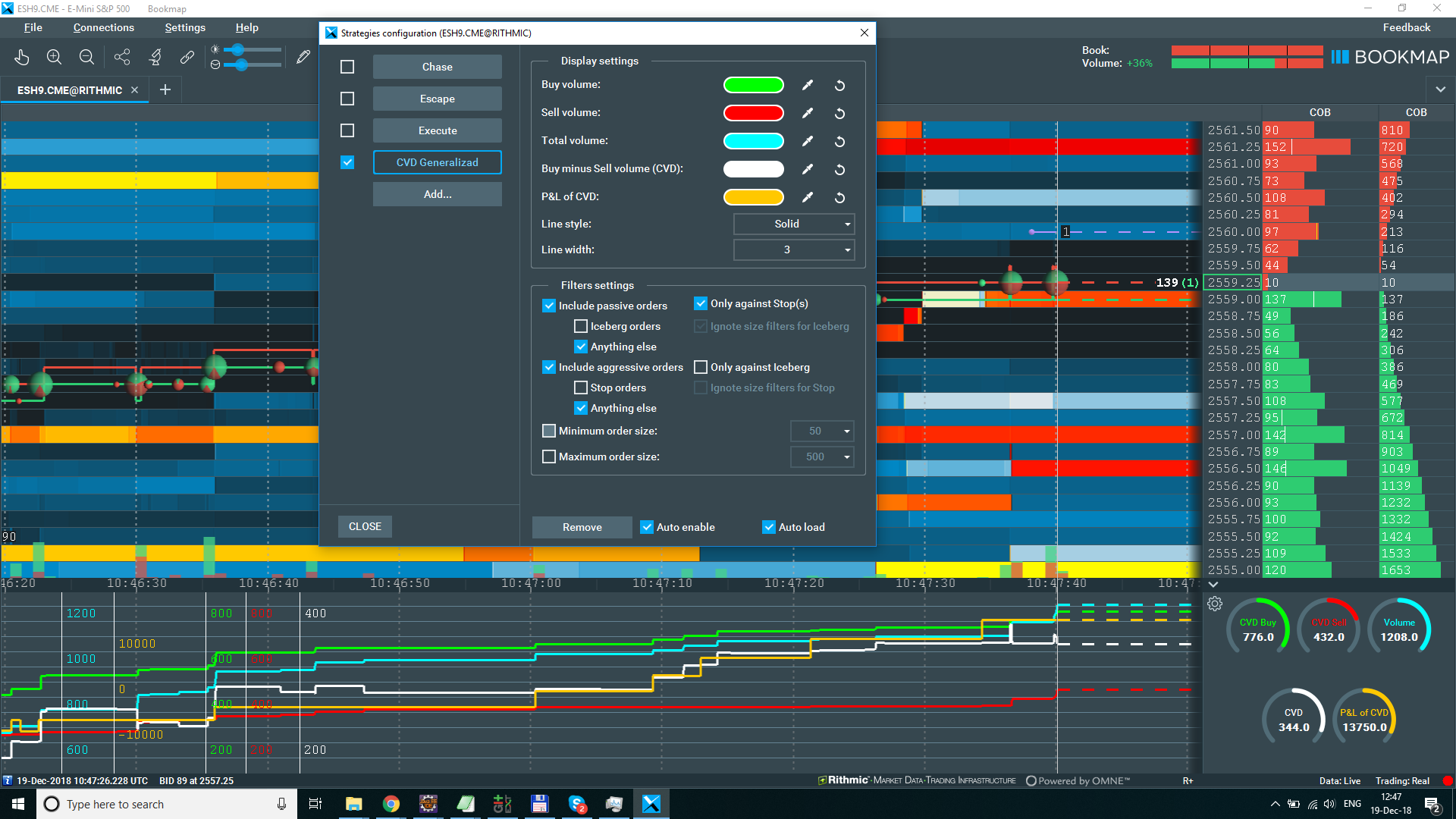Click the draw/pencil icon next to Buy volume
This screenshot has width=1456, height=819.
click(807, 85)
